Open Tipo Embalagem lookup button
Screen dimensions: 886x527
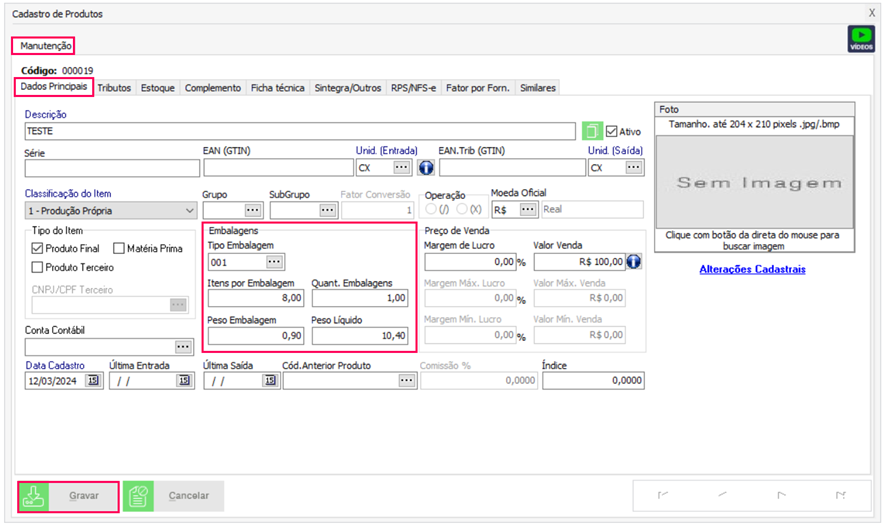coord(274,262)
